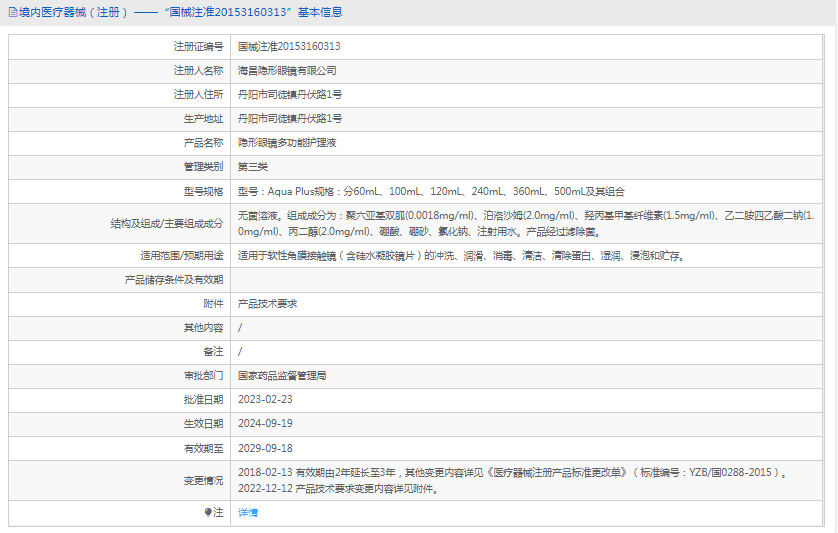The image size is (838, 533).
Task: Click the 注册证编号 row label
Action: pos(198,47)
